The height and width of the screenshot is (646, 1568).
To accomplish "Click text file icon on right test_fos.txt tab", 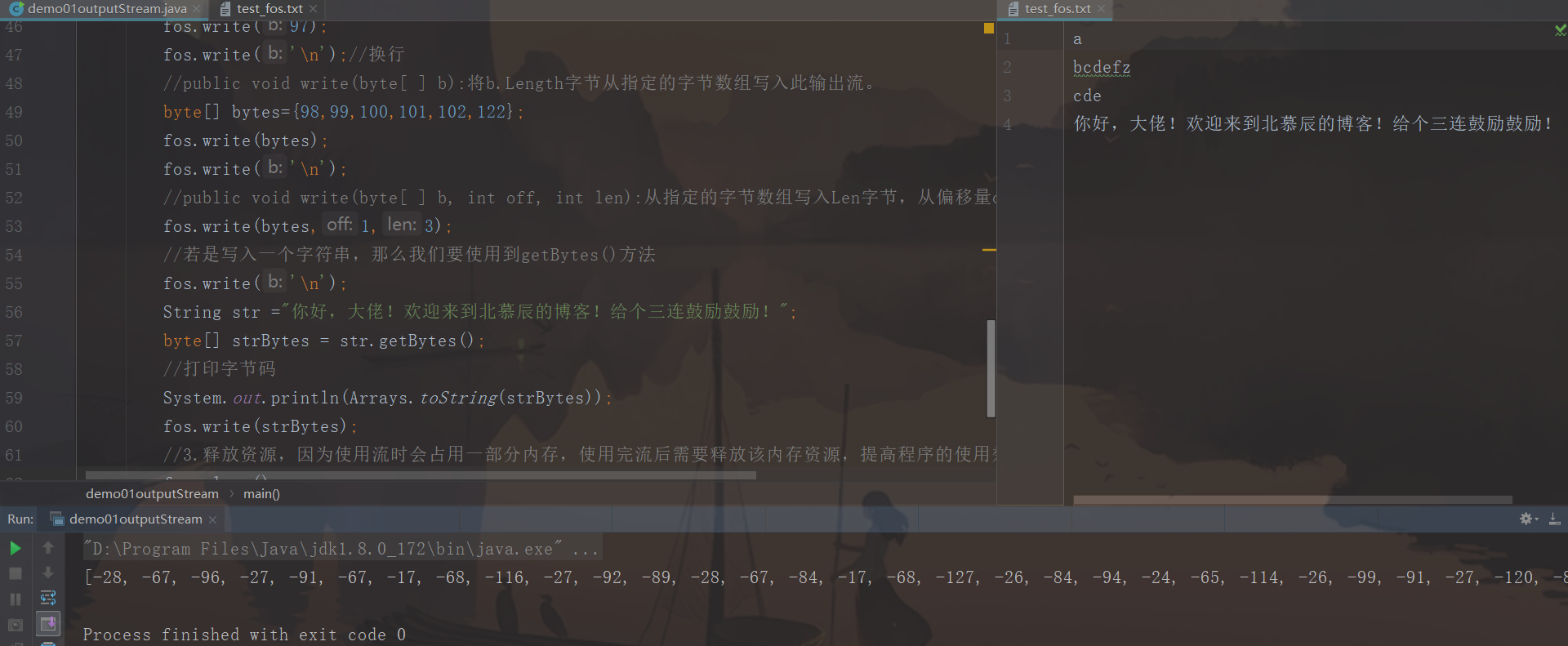I will 1013,9.
